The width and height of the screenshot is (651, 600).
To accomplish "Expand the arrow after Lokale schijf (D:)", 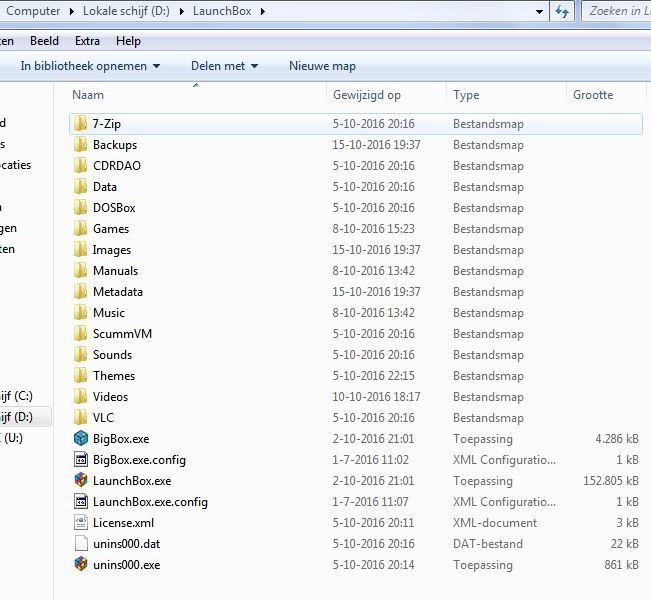I will [182, 11].
